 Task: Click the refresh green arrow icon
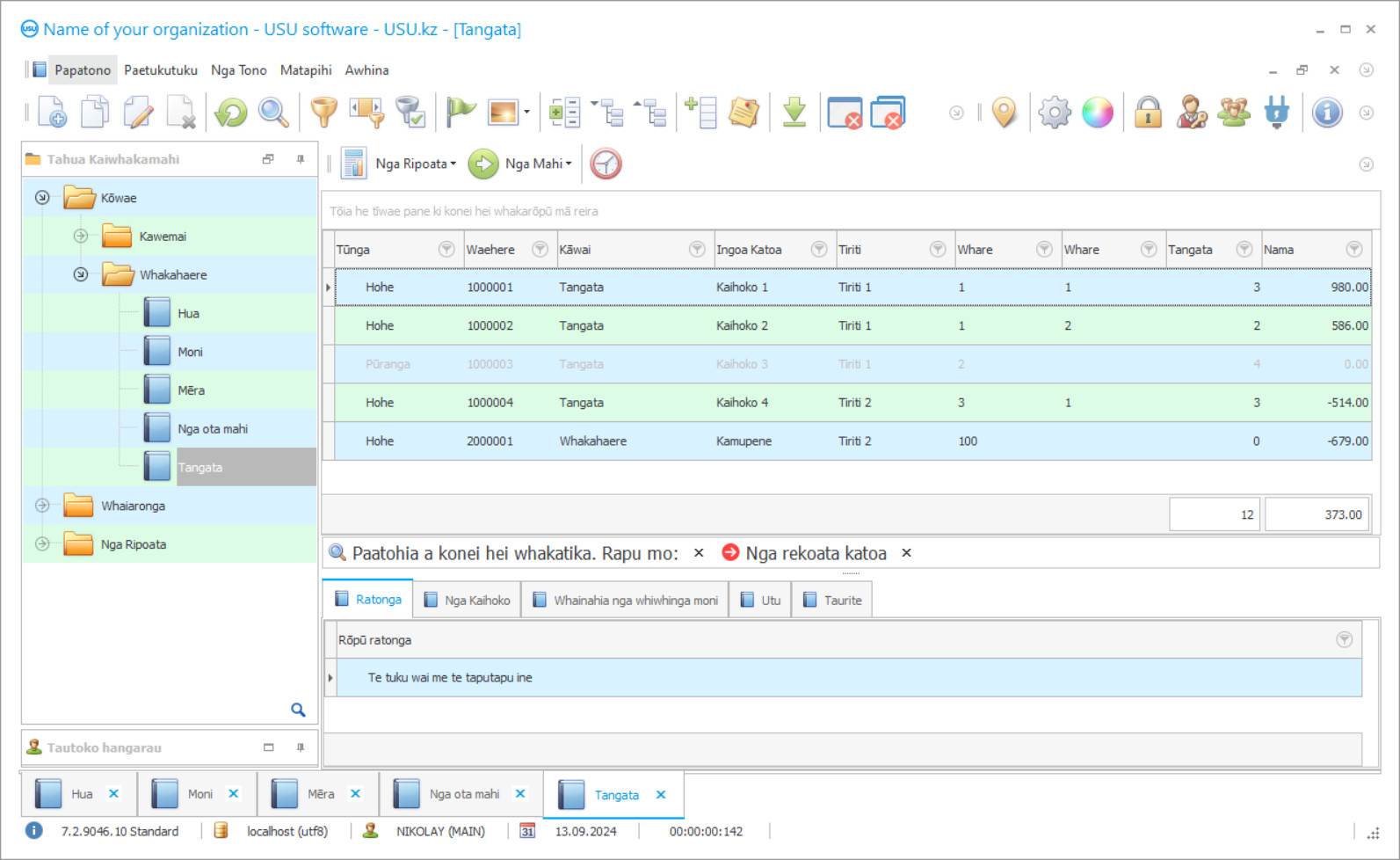pos(231,113)
